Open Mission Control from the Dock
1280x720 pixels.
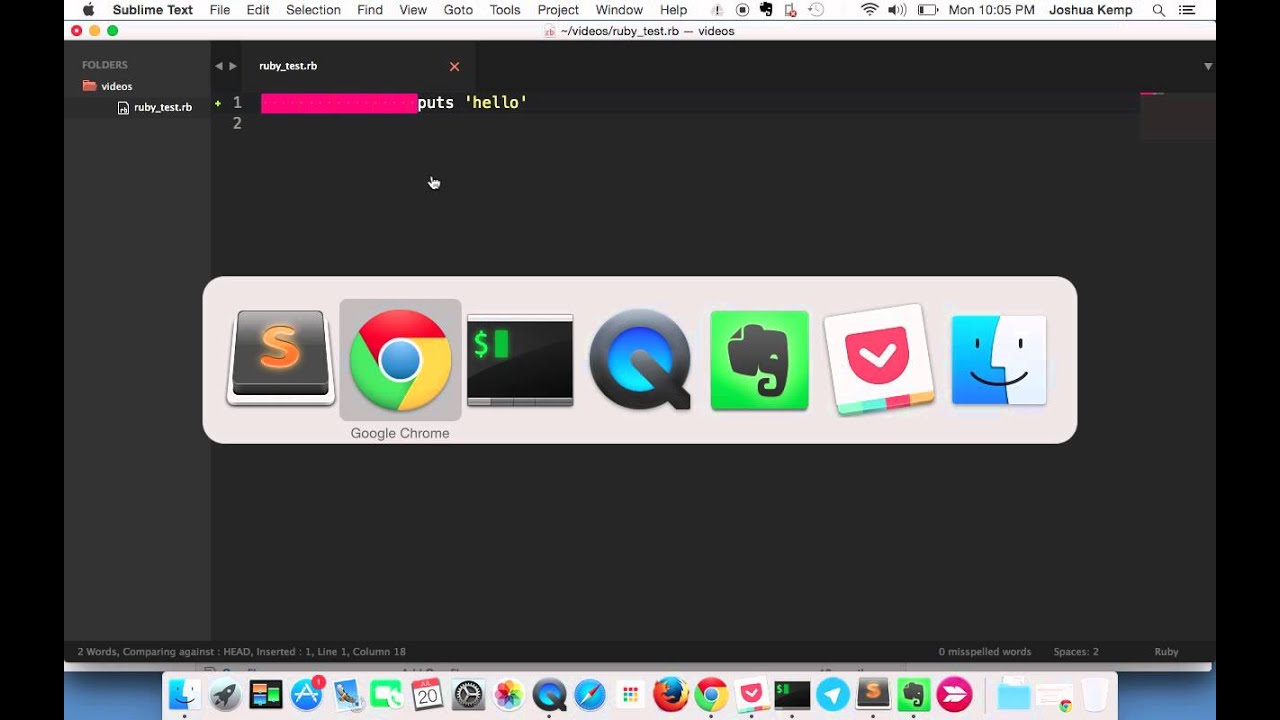[x=266, y=694]
